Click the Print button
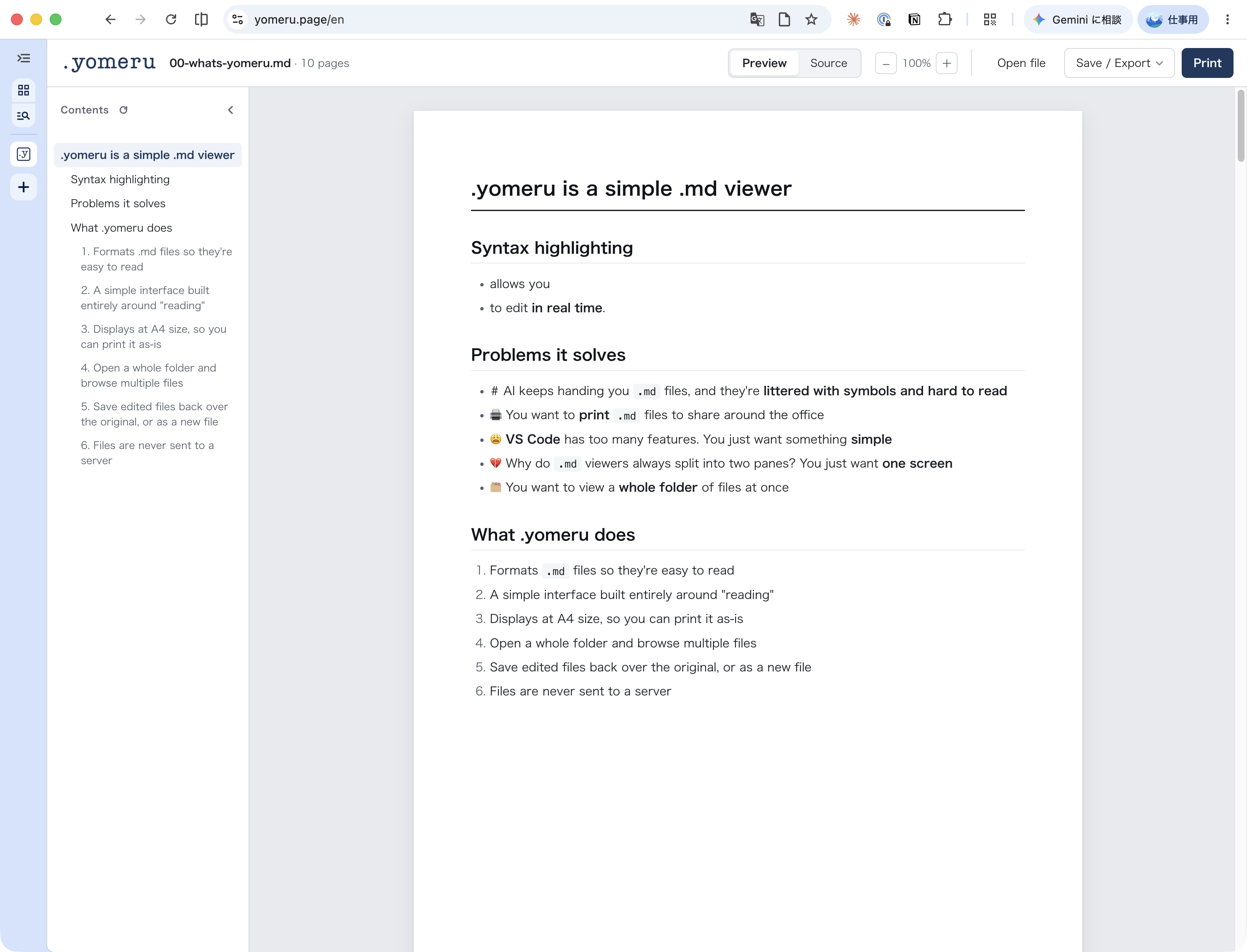Viewport: 1247px width, 952px height. pyautogui.click(x=1207, y=63)
